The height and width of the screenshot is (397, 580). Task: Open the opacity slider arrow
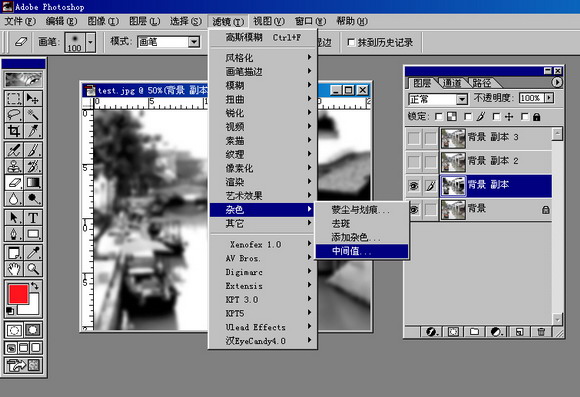[x=549, y=98]
